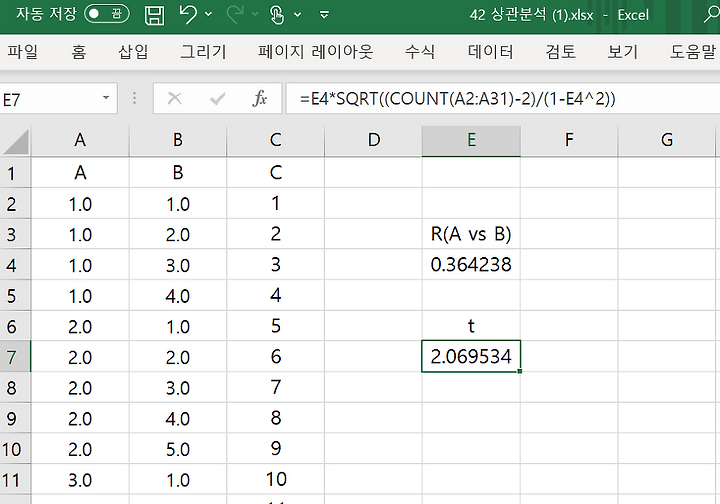Viewport: 720px width, 504px height.
Task: Click the Insert Function fx icon
Action: tap(259, 98)
